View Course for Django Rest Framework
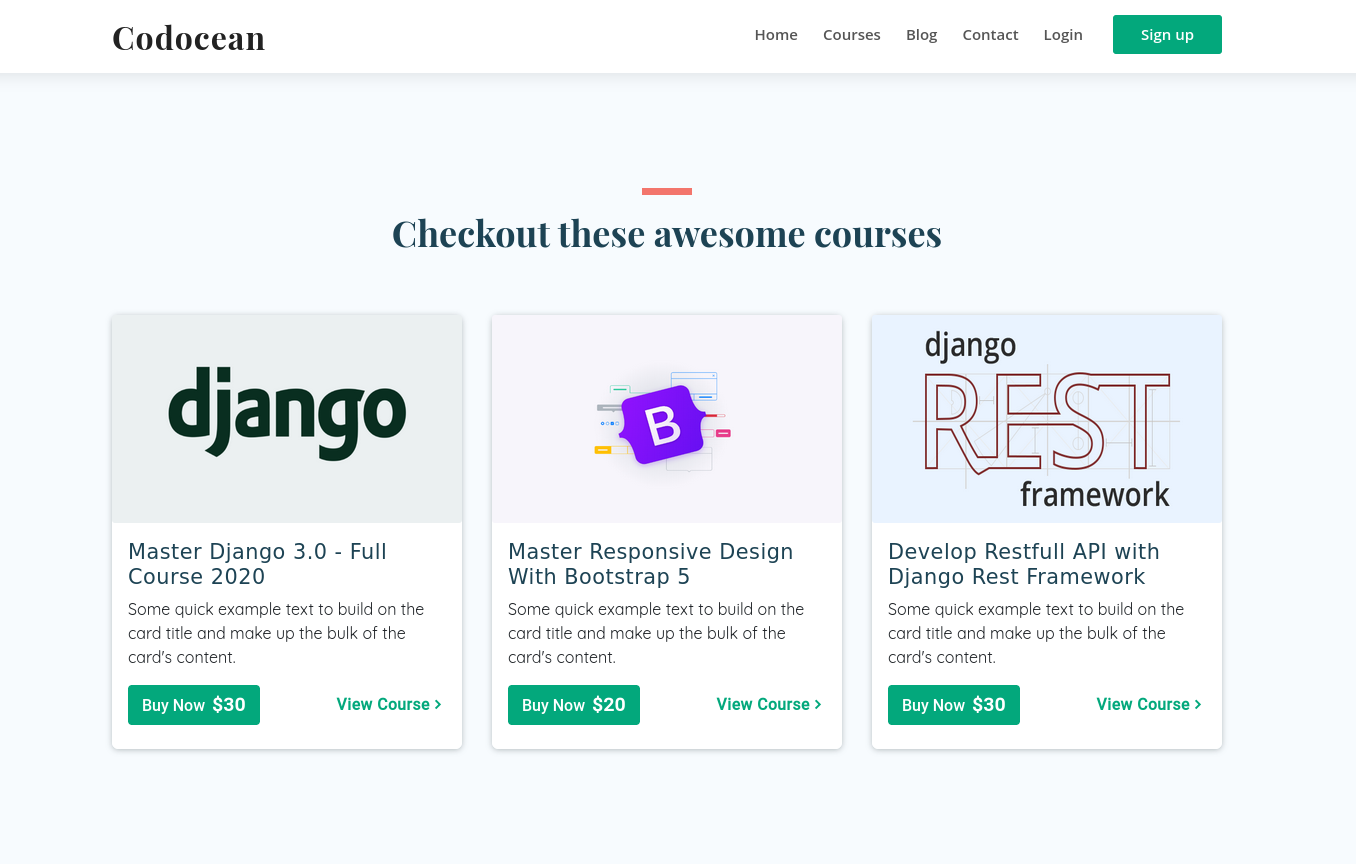 pyautogui.click(x=1149, y=704)
